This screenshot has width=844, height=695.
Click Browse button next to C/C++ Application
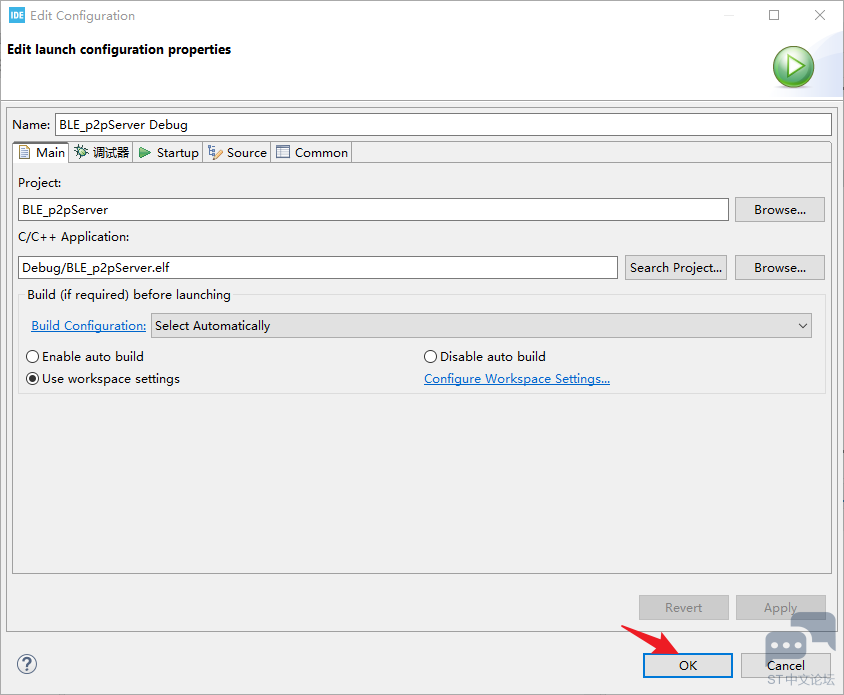tap(779, 268)
